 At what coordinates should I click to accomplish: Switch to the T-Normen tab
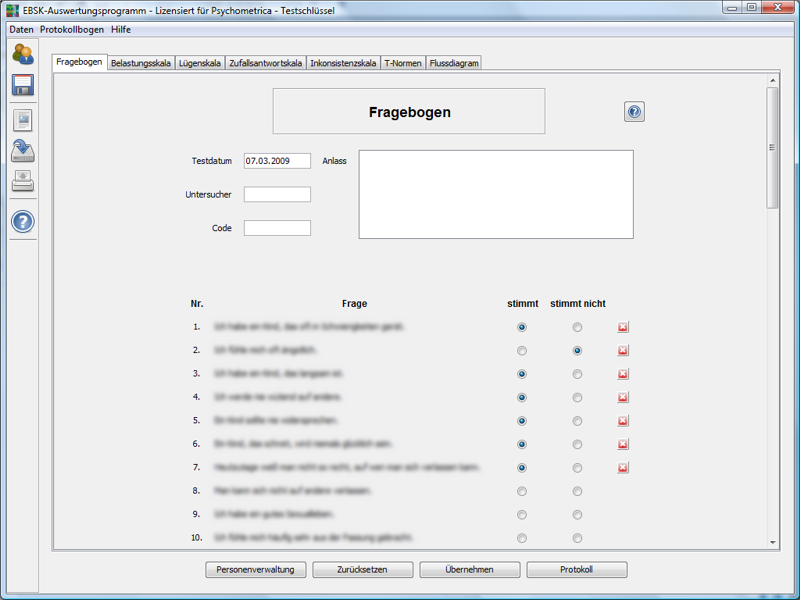(x=402, y=63)
